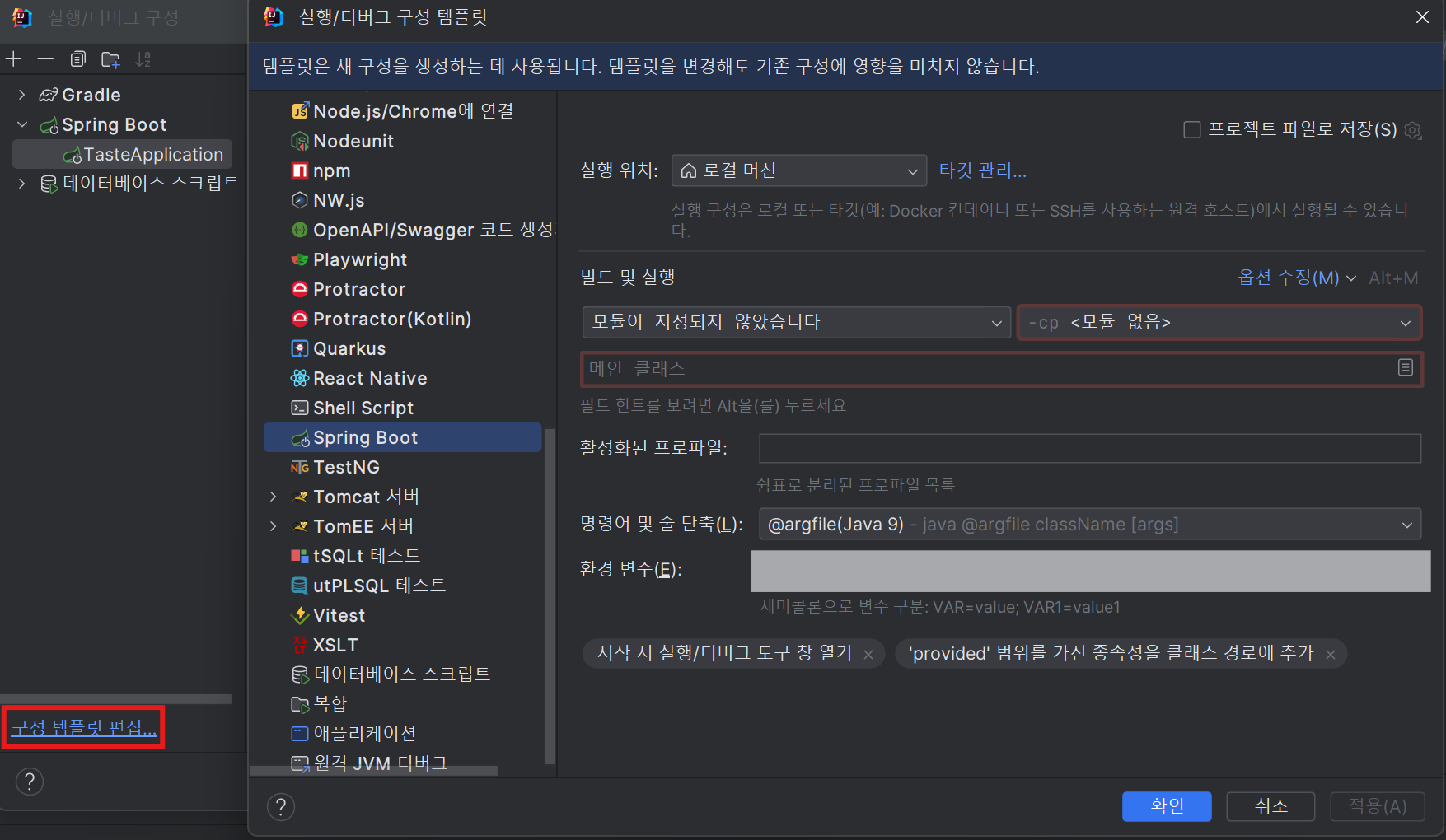Open the 실행 위치 로컬 머신 dropdown
Viewport: 1446px width, 840px height.
(x=799, y=170)
